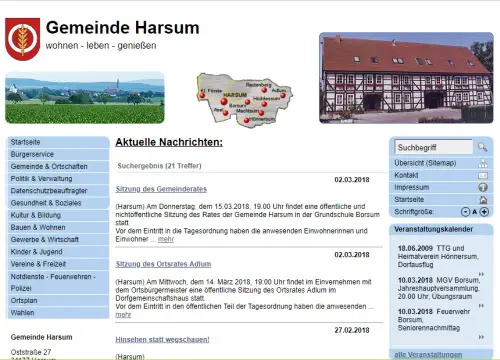Click the arrows after TTG Hönnersum Dorfausflug event
This screenshot has width=500, height=360.
point(481,274)
